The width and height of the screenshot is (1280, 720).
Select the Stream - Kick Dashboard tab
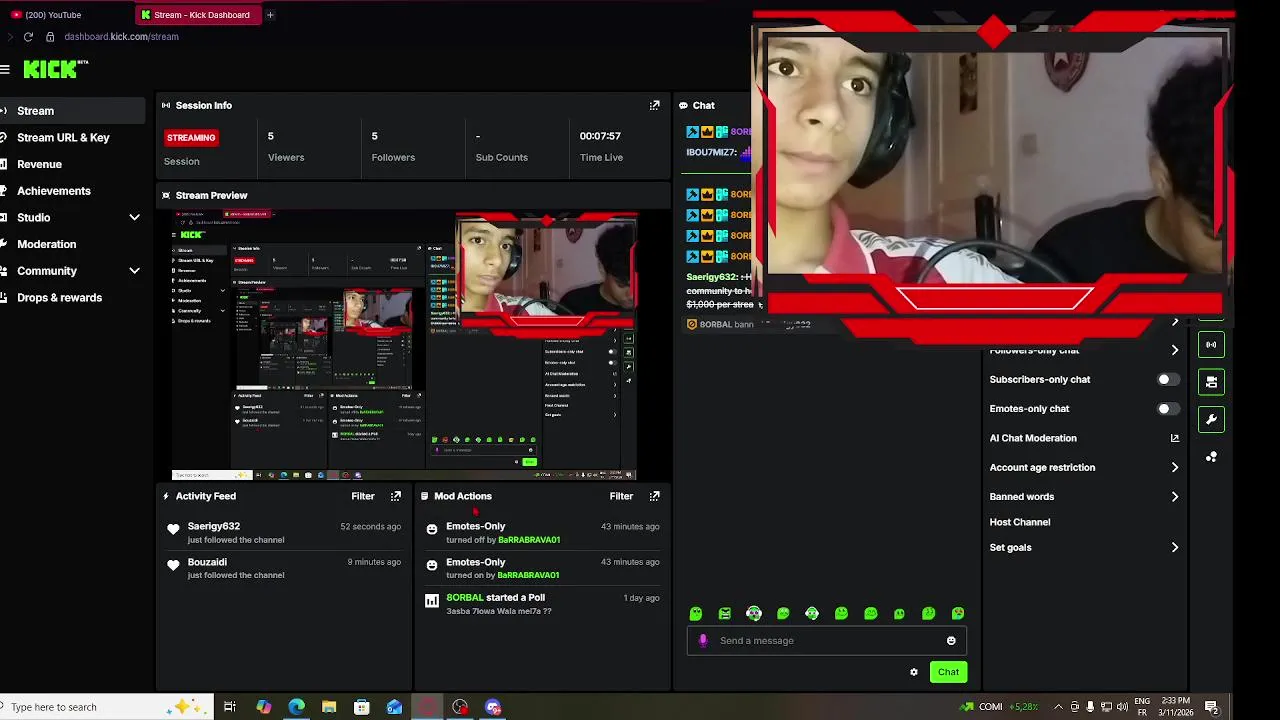197,15
